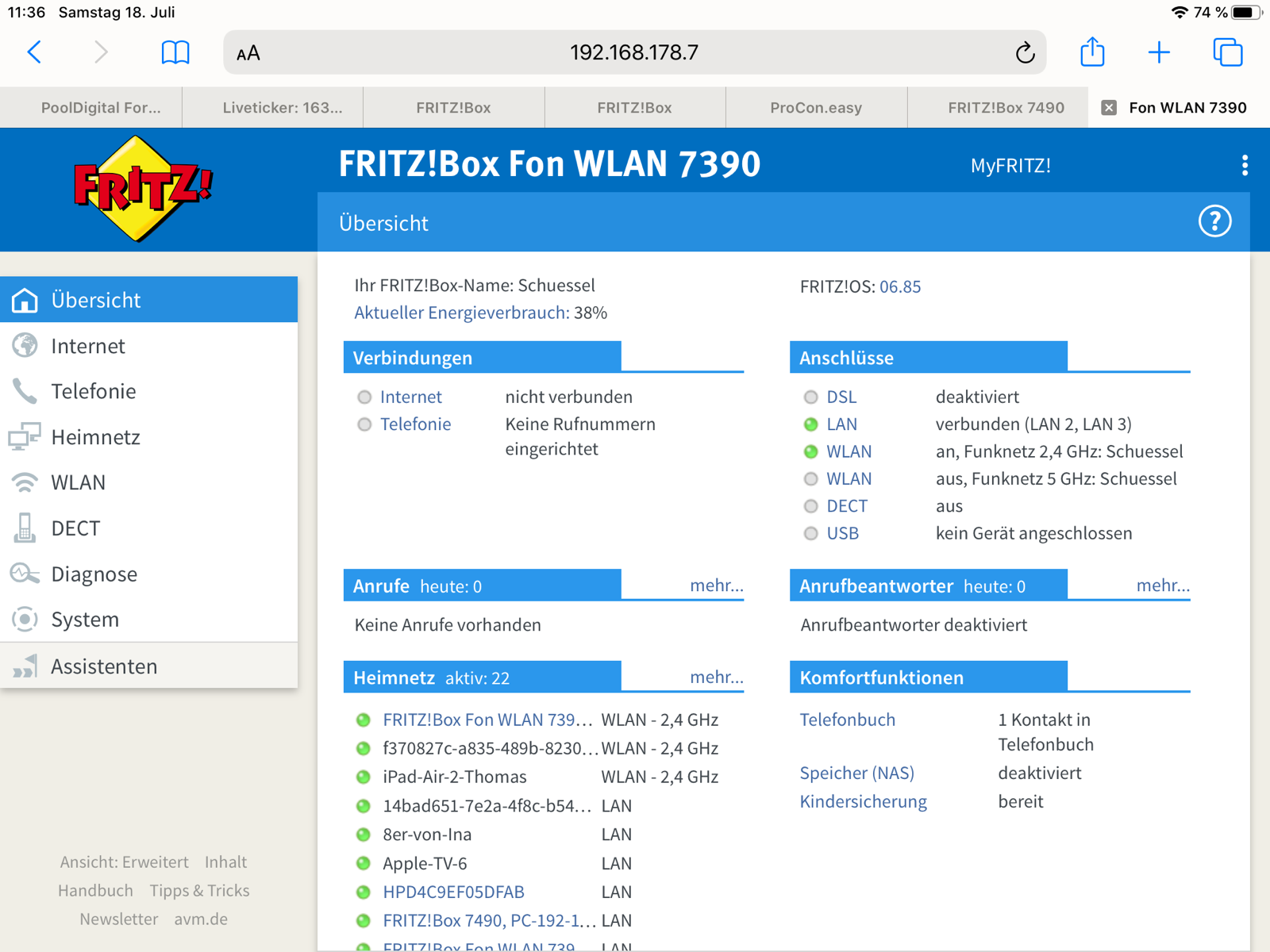The height and width of the screenshot is (952, 1270).
Task: Open Telefonie link under Verbindungen
Action: [x=415, y=424]
